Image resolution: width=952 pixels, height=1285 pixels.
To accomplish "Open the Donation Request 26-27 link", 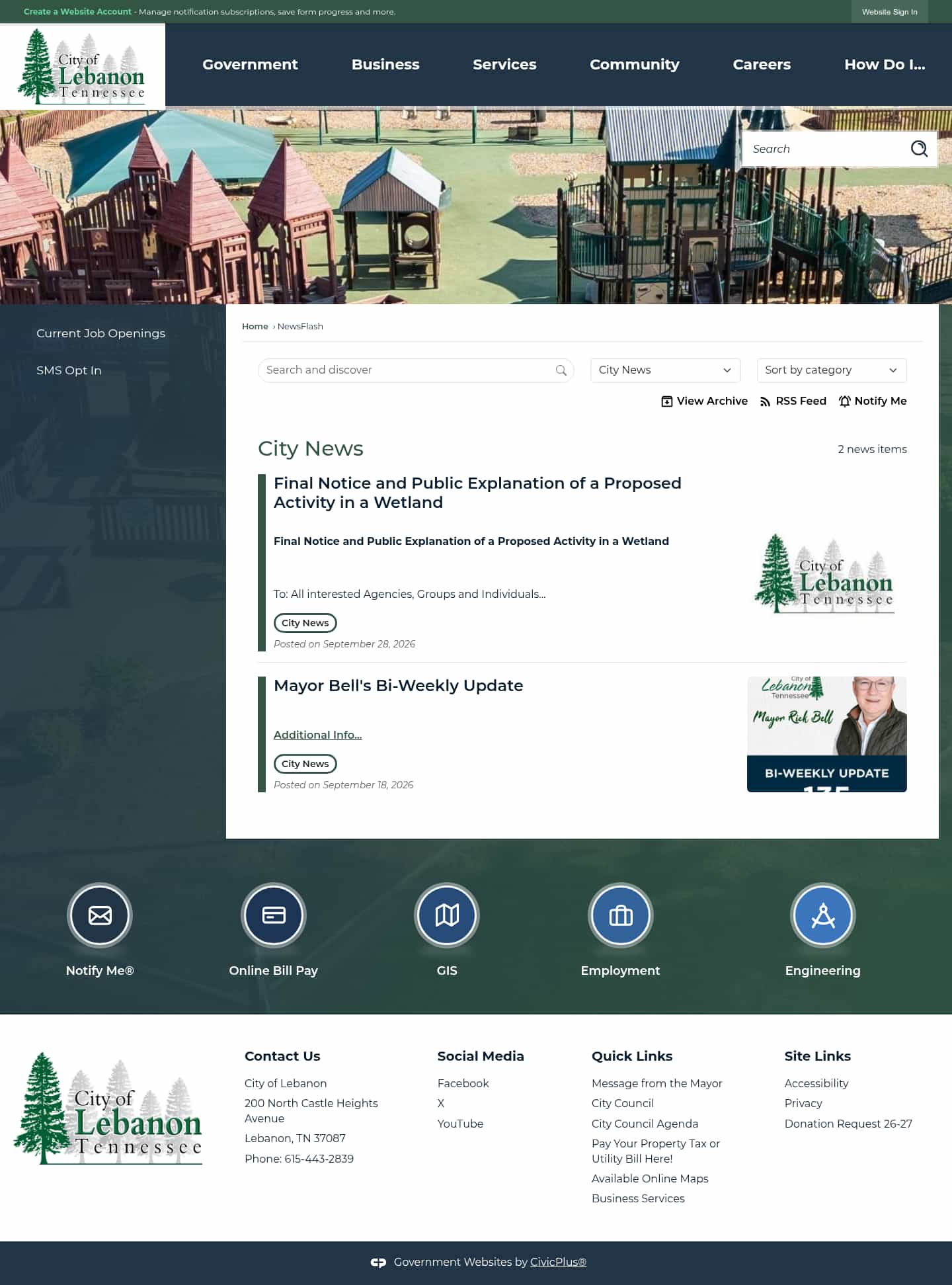I will [848, 1124].
